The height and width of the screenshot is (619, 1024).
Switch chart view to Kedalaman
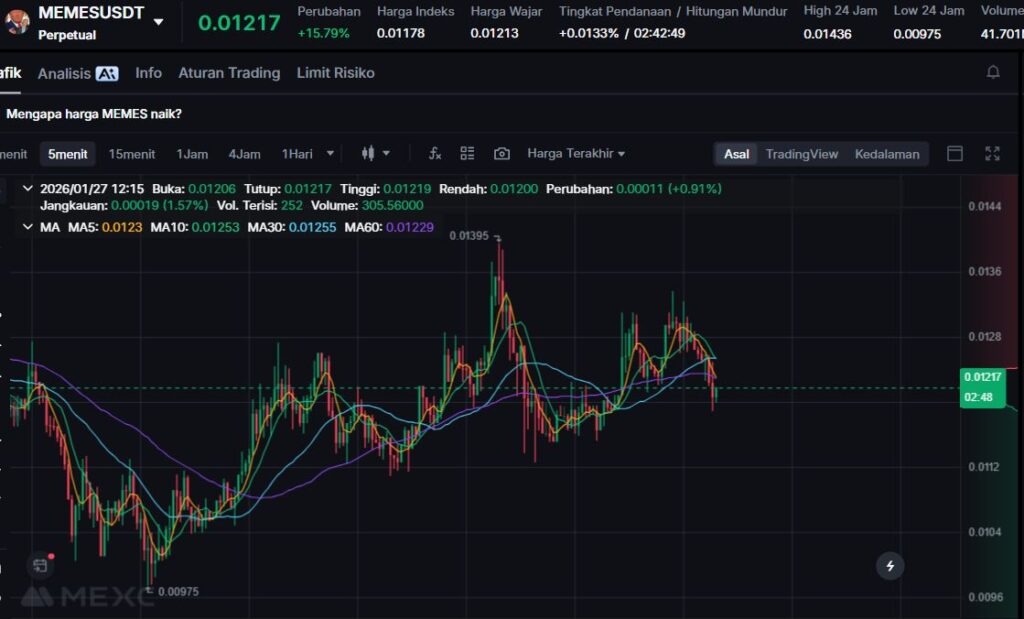tap(886, 154)
